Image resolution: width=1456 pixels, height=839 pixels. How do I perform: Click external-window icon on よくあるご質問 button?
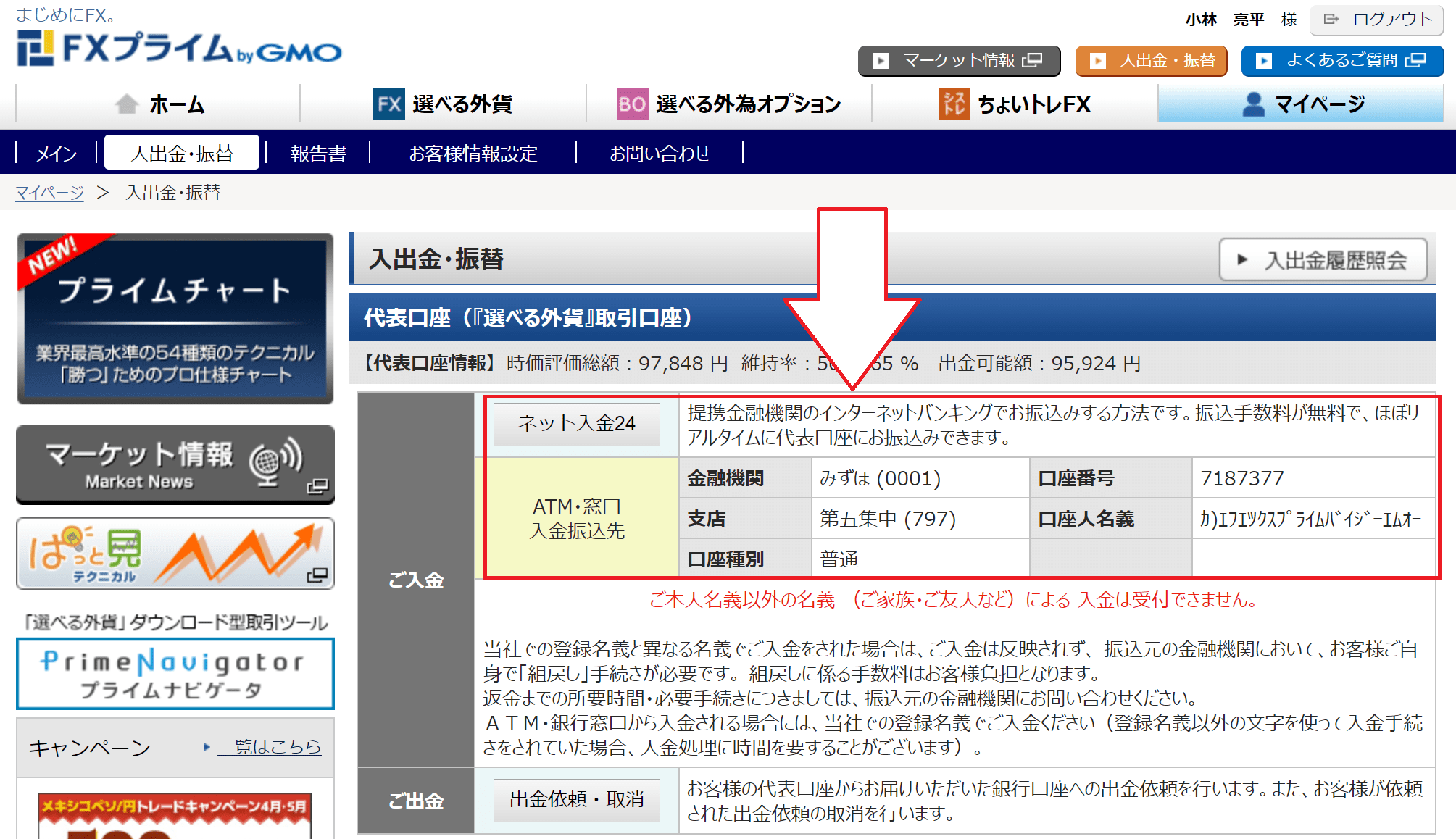click(1415, 60)
